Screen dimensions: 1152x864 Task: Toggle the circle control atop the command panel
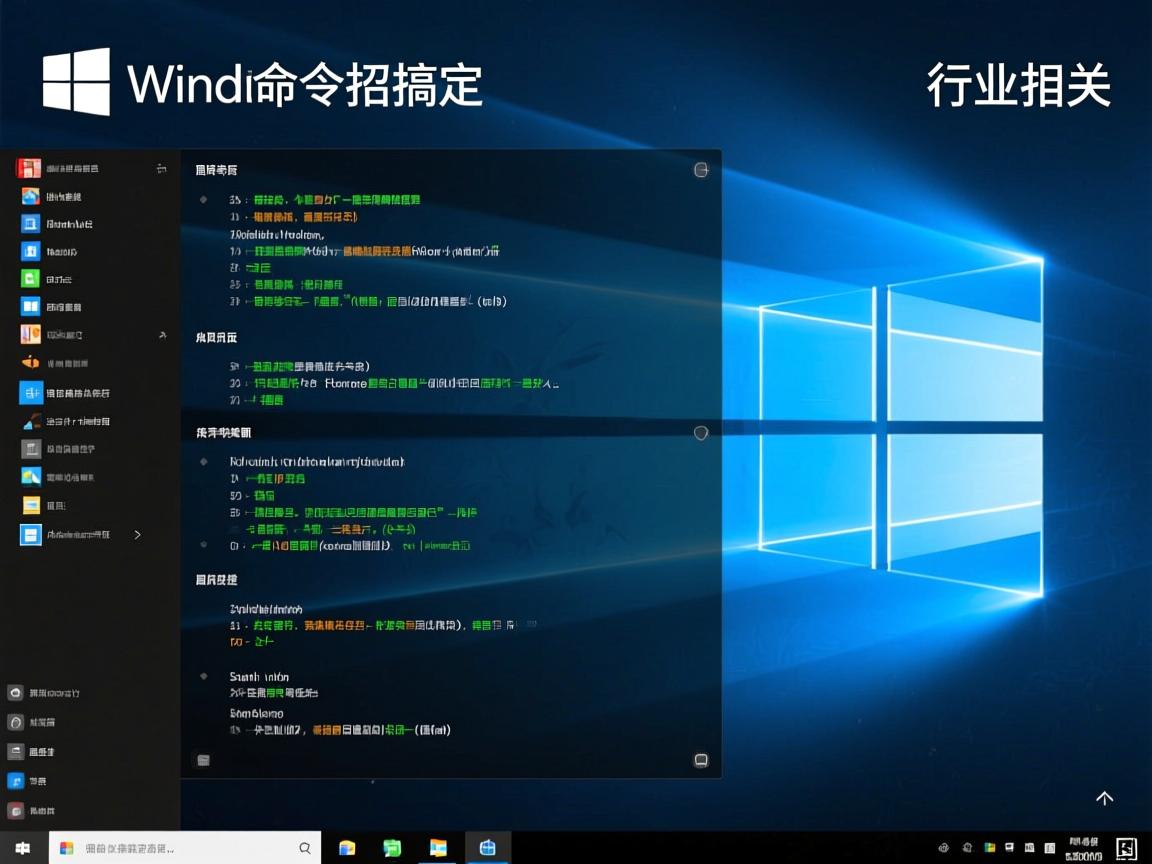click(x=700, y=169)
